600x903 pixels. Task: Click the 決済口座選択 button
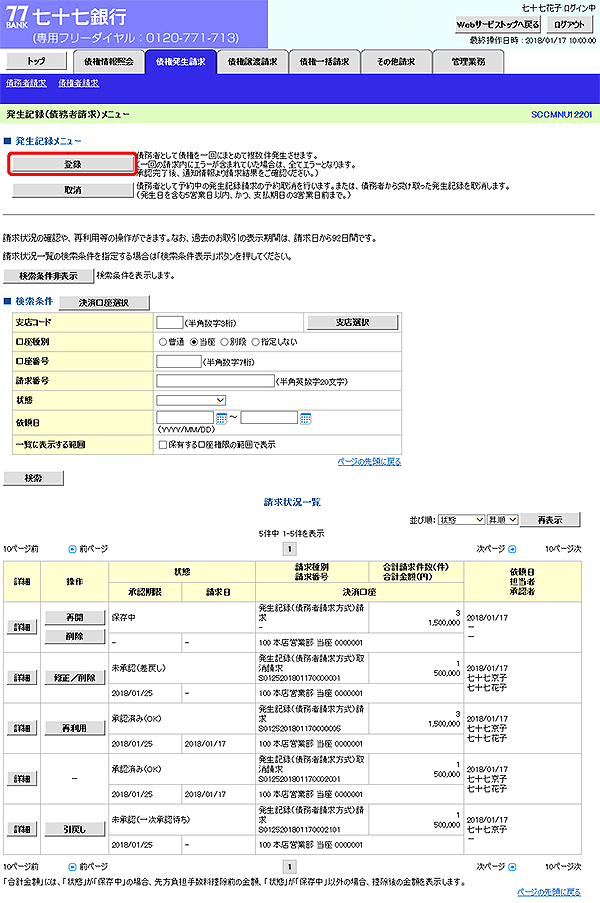[x=104, y=302]
